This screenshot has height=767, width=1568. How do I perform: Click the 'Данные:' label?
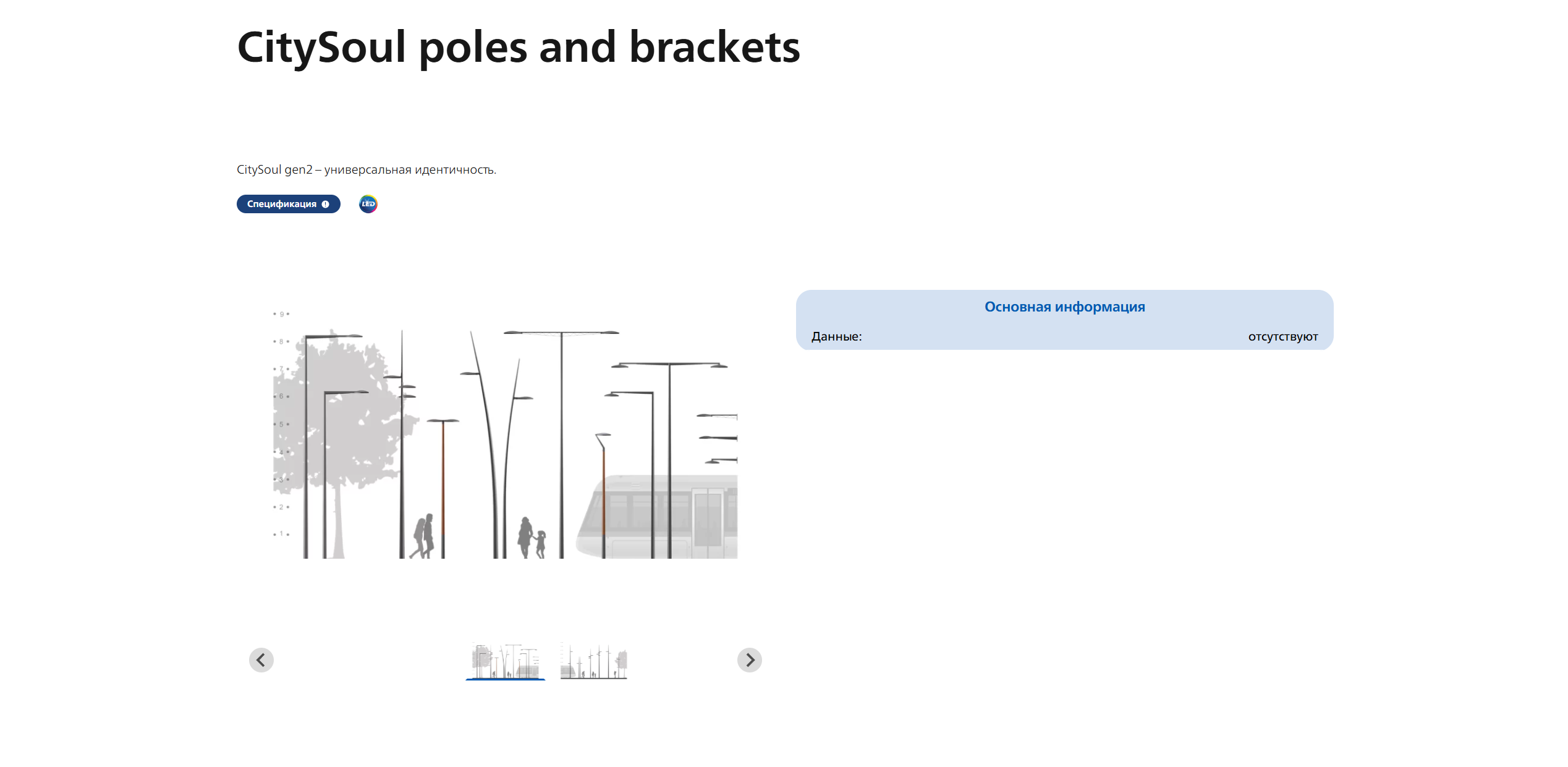coord(836,337)
